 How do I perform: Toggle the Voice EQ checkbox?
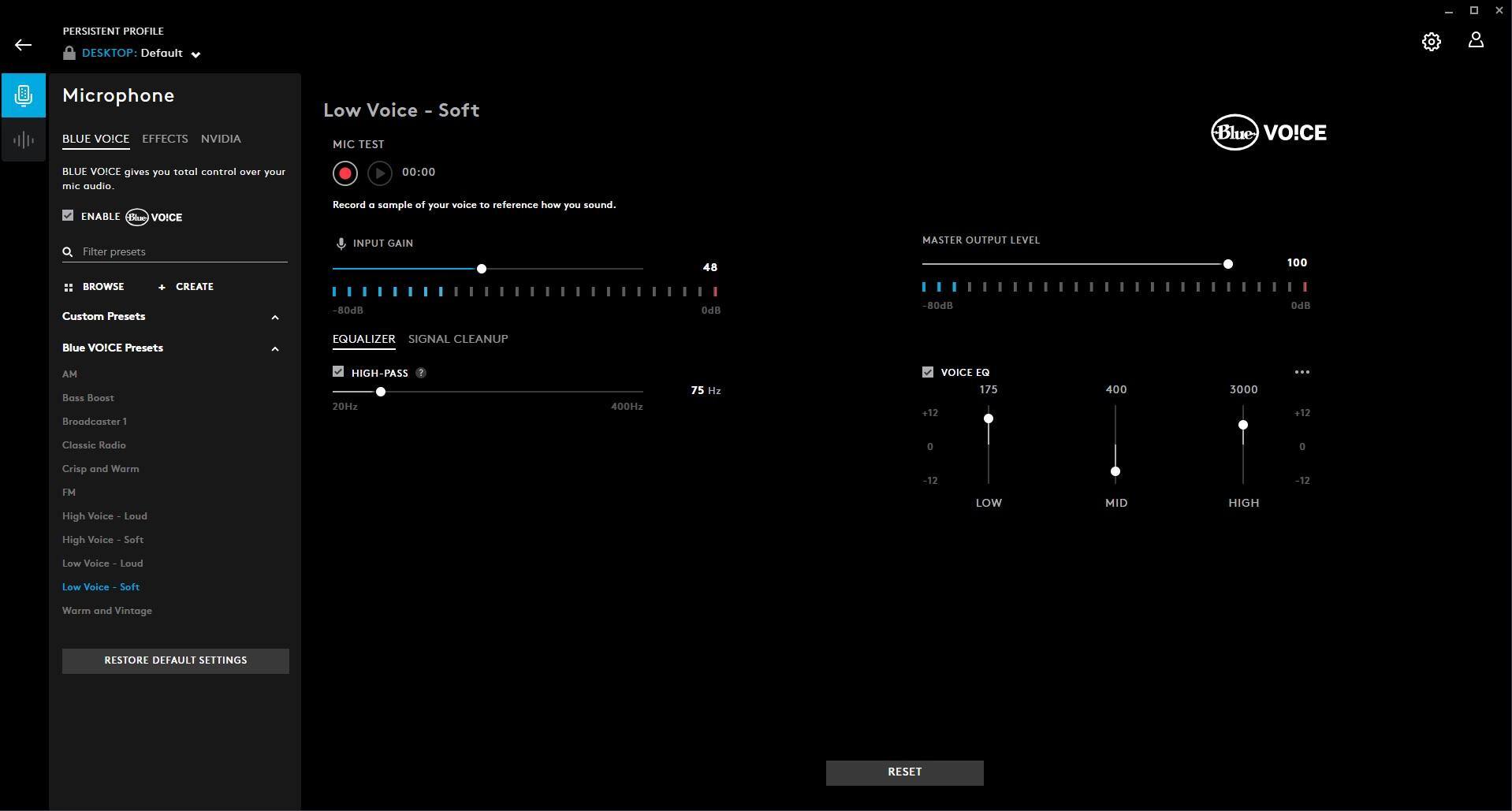928,372
